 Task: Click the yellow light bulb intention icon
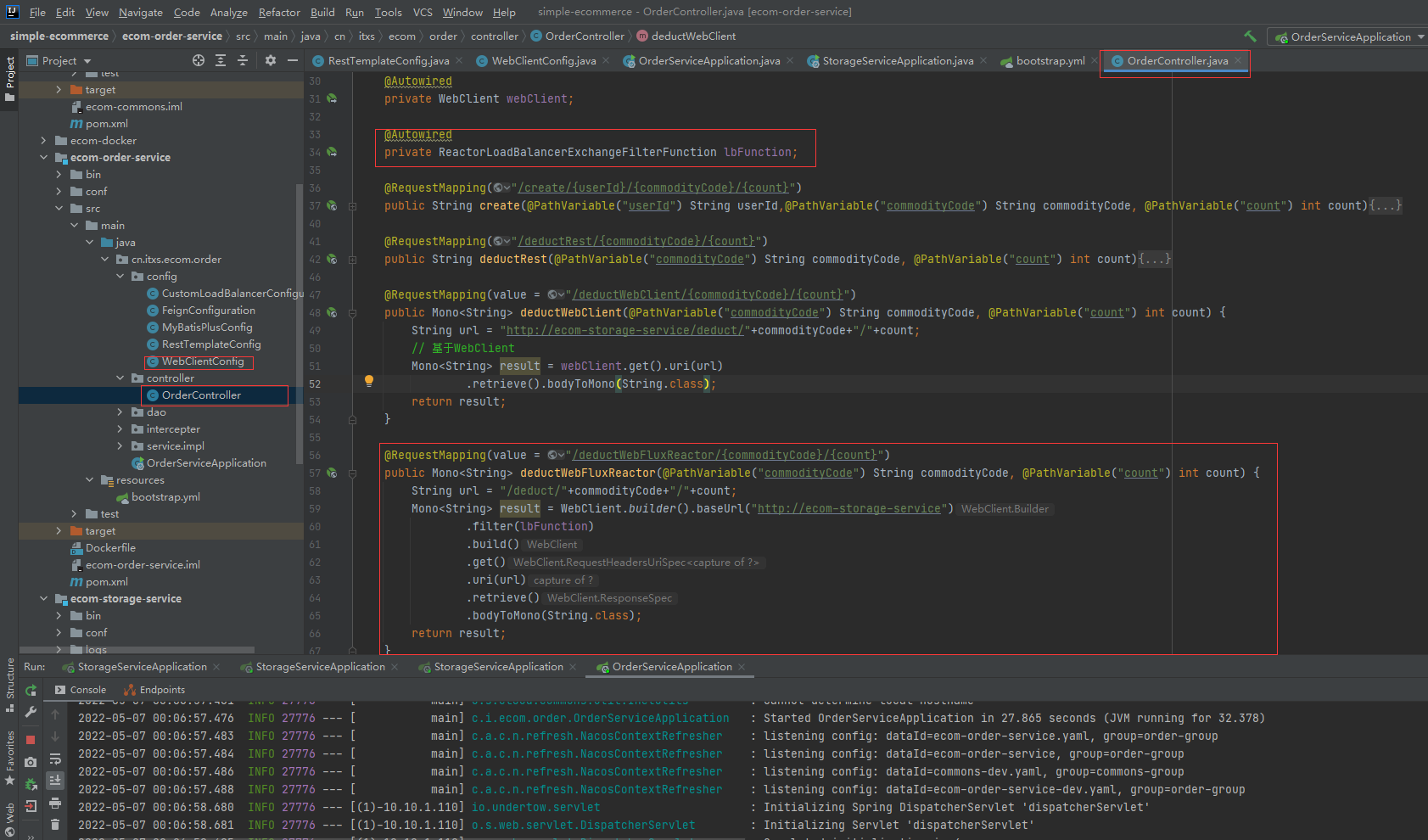pos(369,382)
